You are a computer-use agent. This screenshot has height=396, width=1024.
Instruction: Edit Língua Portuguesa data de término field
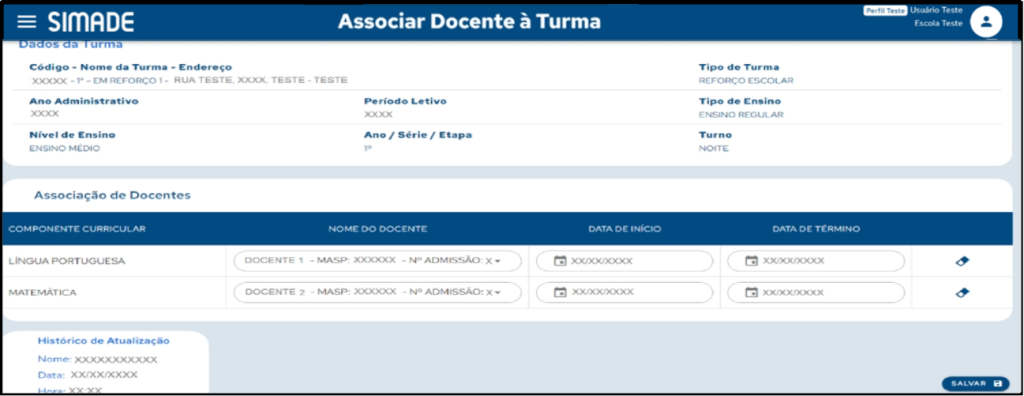[816, 261]
